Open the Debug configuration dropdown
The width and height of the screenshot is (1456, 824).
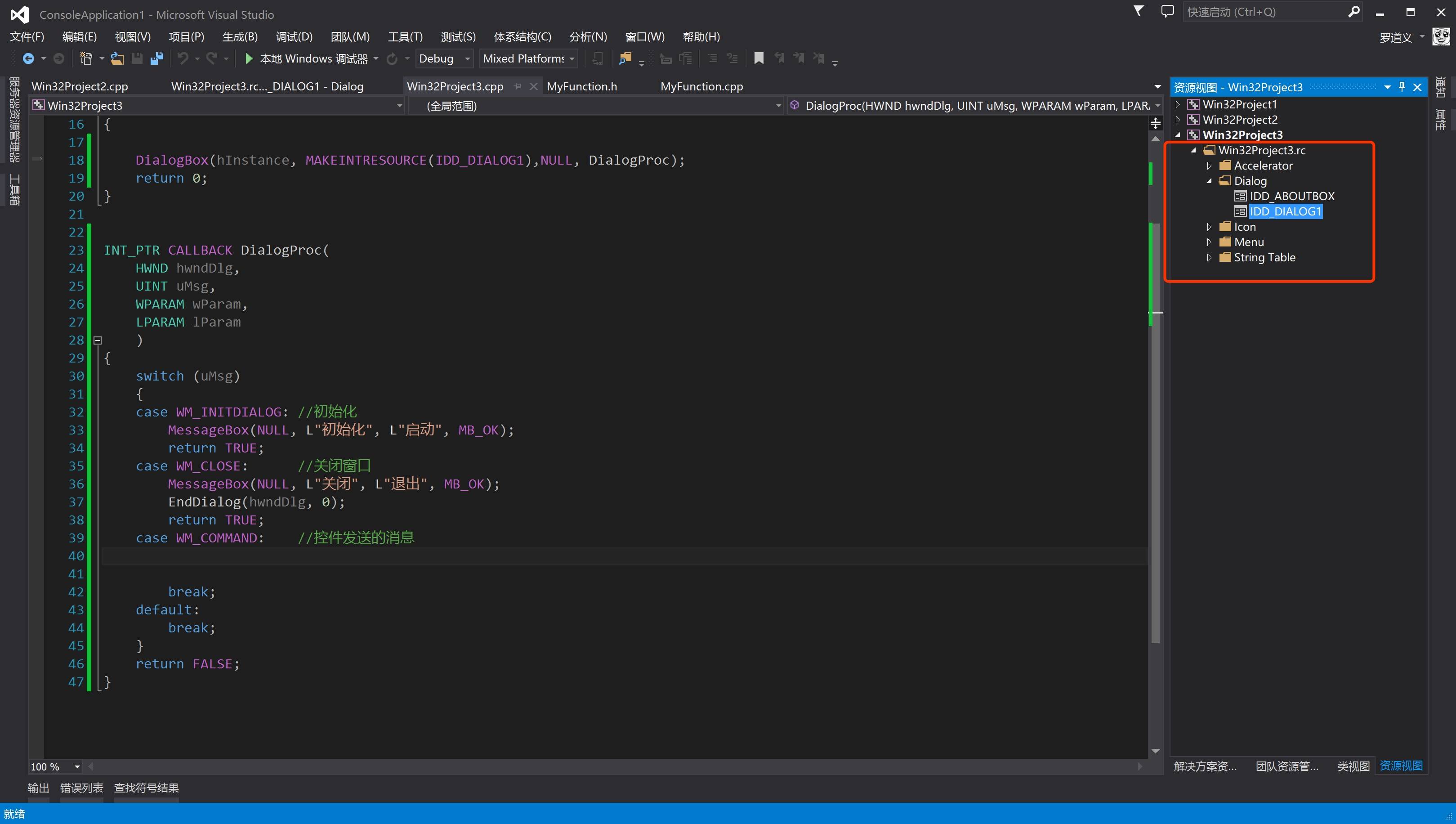click(x=467, y=58)
